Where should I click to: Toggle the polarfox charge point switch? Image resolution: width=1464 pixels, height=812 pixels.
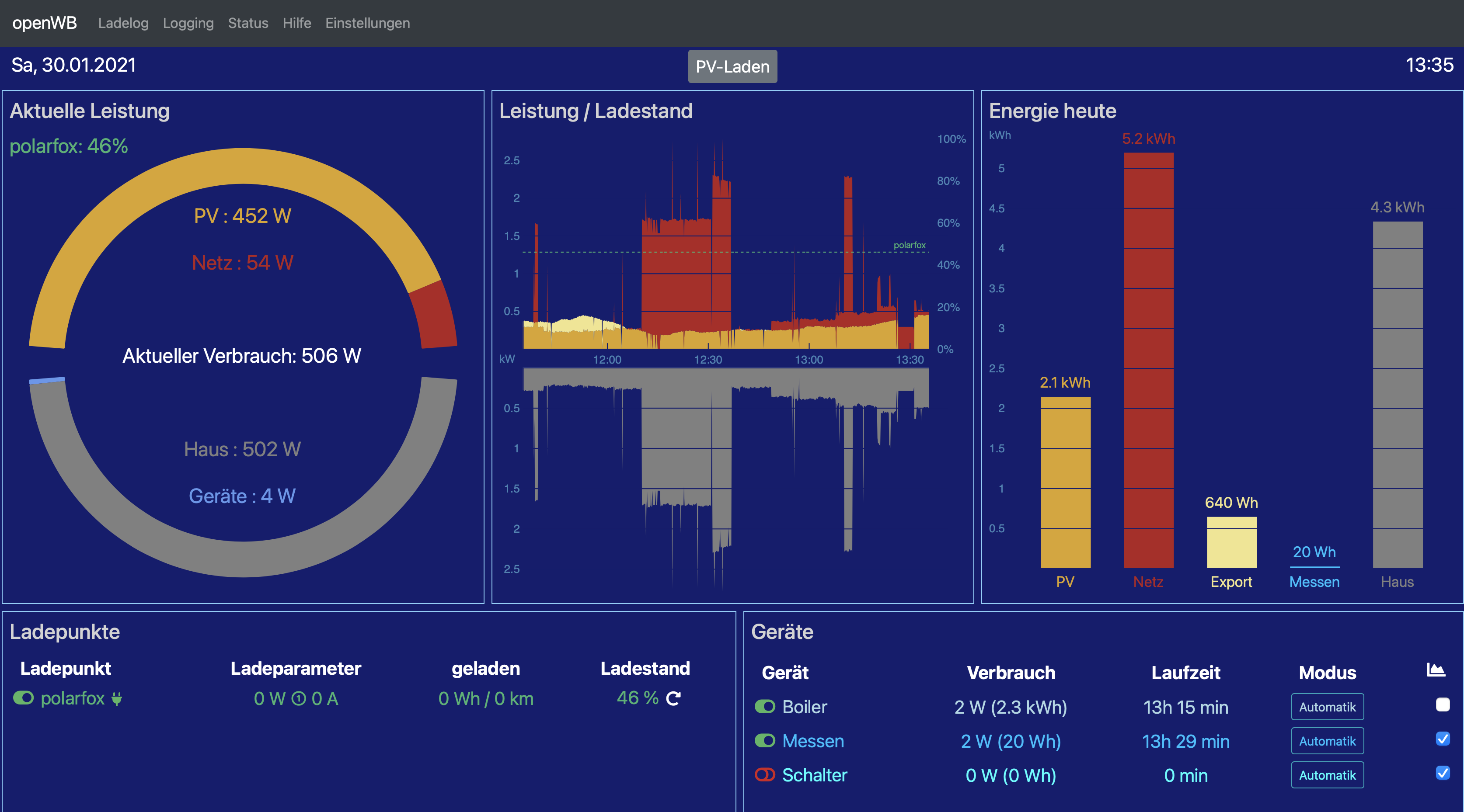click(23, 698)
